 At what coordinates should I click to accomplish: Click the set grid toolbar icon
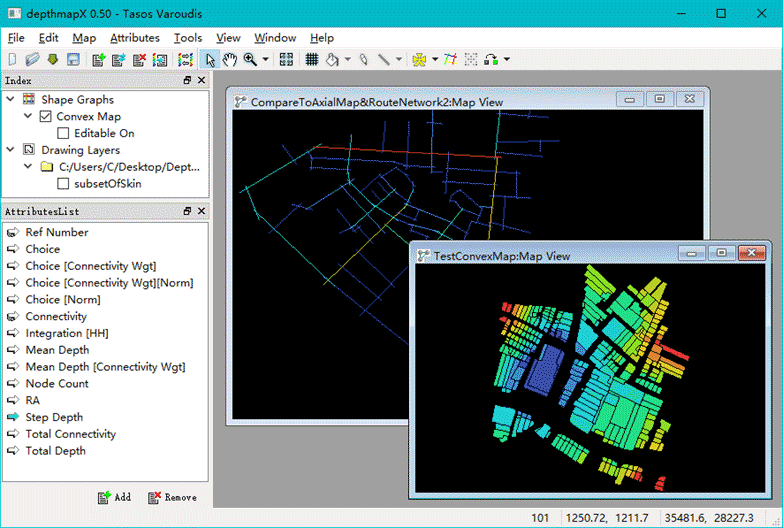coord(312,60)
